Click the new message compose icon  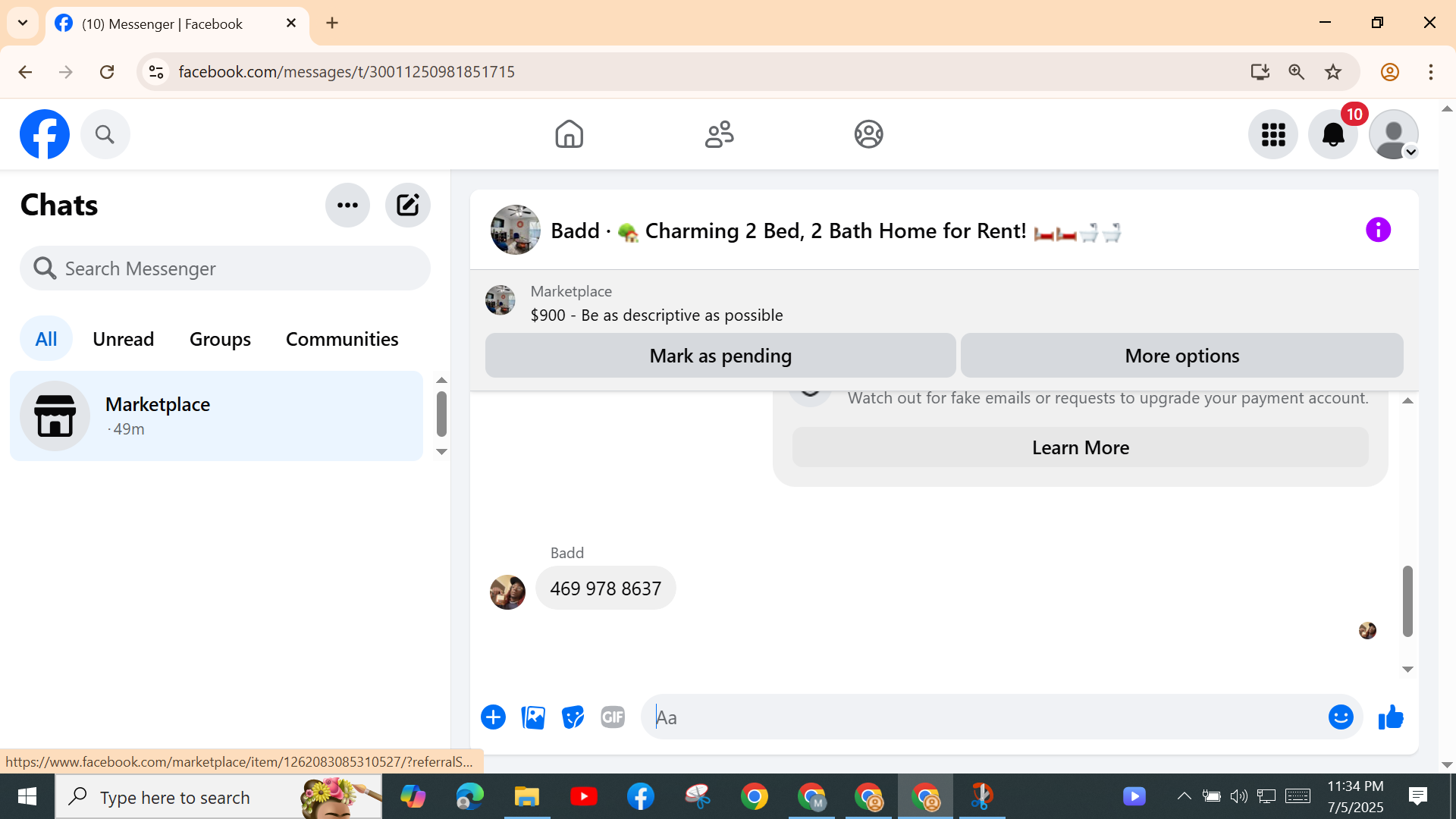point(407,205)
